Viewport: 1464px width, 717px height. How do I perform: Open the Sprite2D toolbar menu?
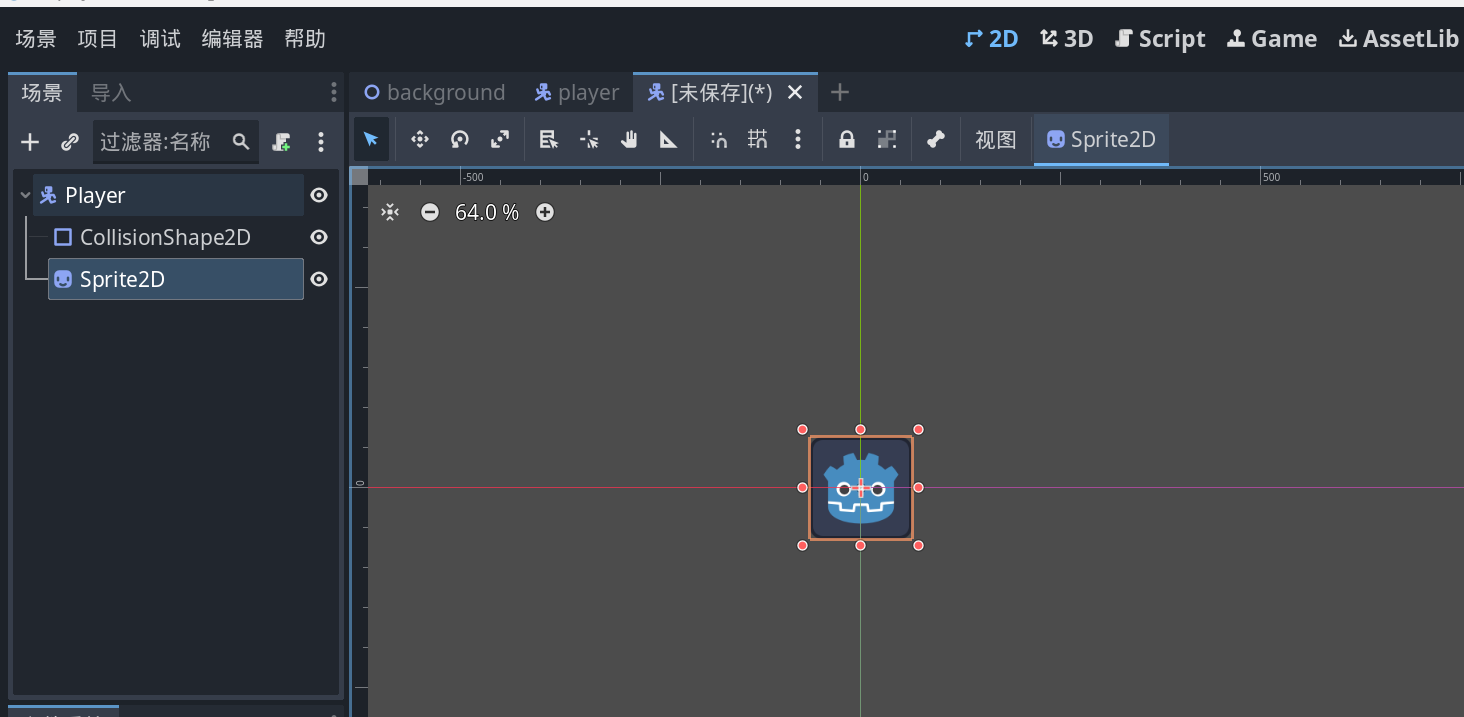(x=1101, y=140)
